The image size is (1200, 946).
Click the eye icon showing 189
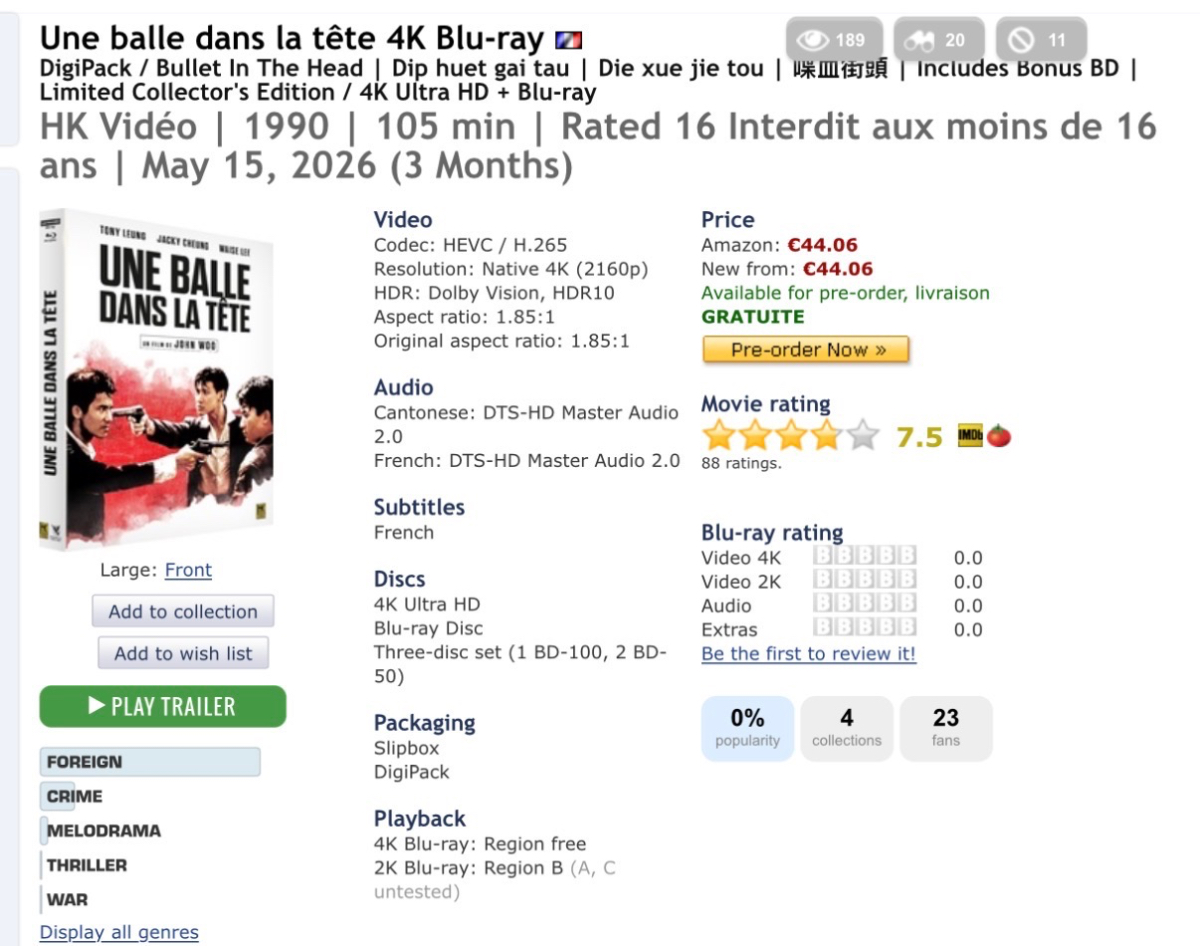[x=813, y=41]
